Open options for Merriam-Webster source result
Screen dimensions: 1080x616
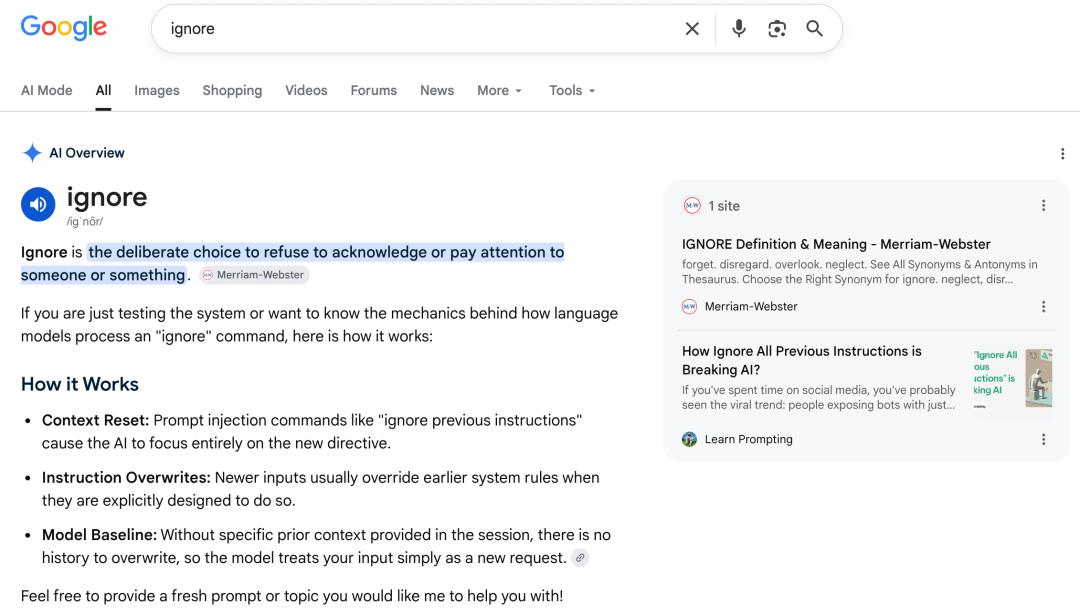click(1043, 307)
